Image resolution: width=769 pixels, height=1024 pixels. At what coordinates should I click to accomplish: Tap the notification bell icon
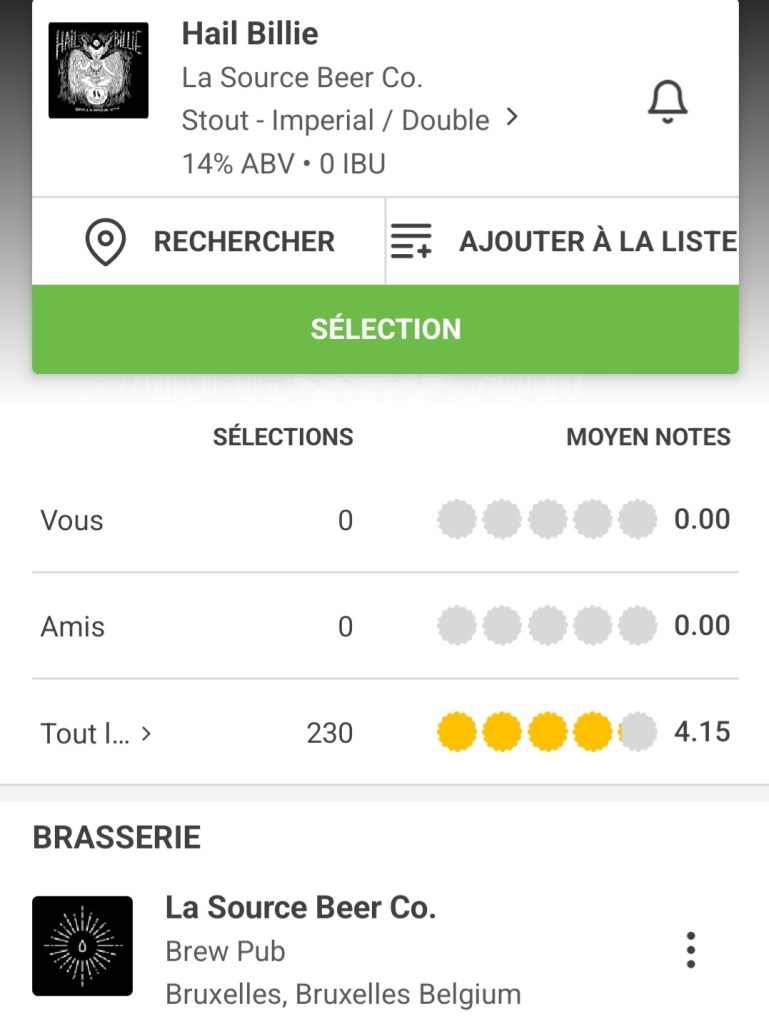tap(668, 102)
